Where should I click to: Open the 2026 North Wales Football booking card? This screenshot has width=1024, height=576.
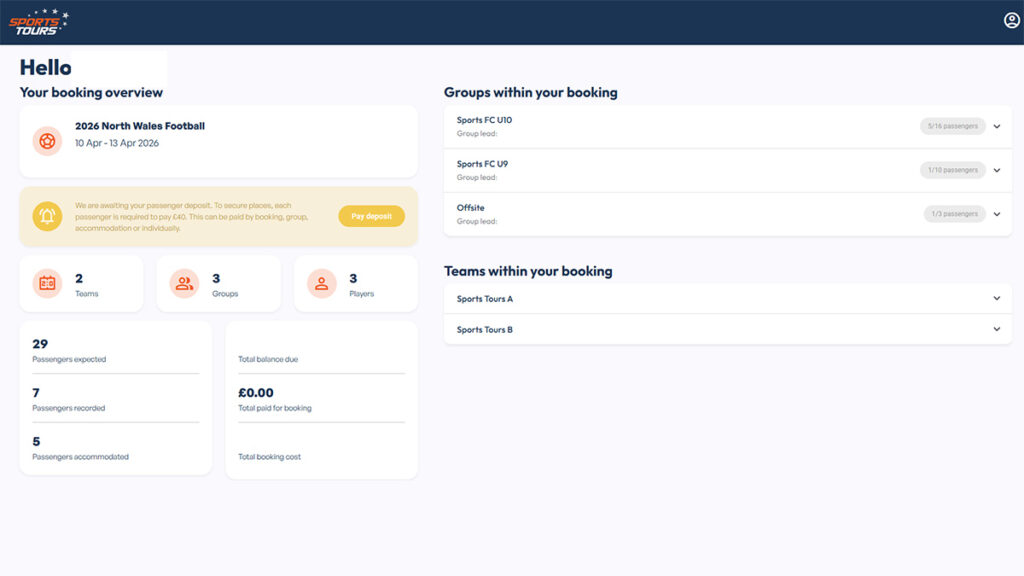(218, 141)
